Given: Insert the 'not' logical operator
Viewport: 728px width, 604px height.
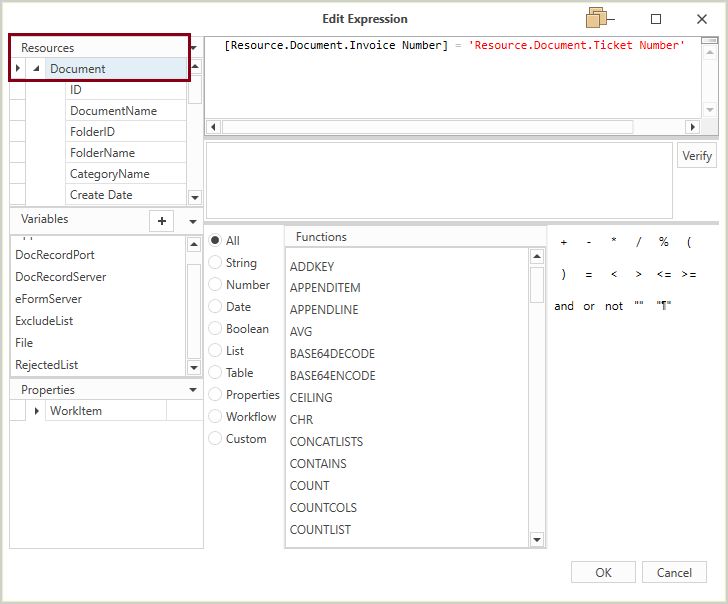Looking at the screenshot, I should (x=614, y=306).
